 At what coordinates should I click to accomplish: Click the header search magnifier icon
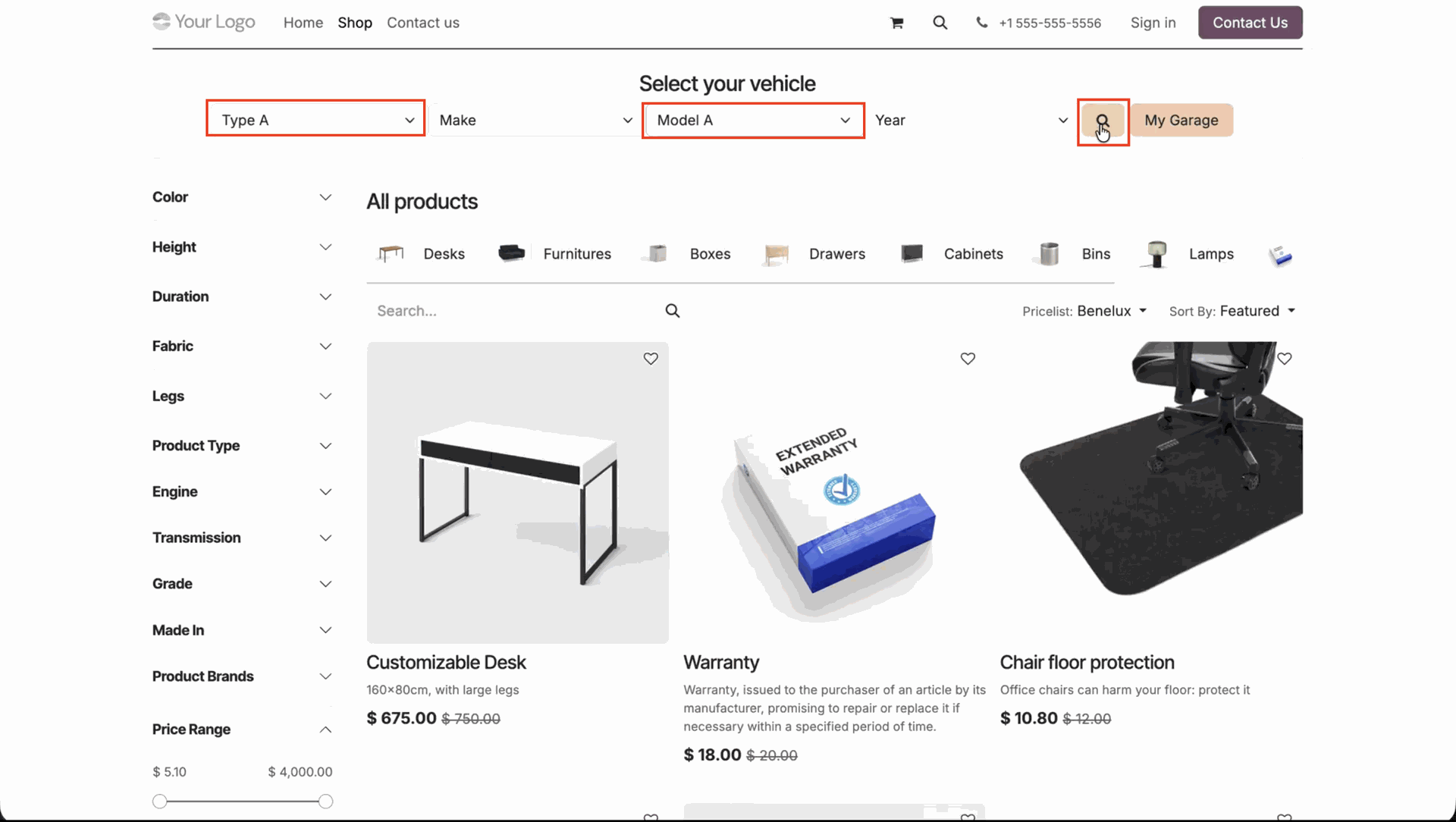tap(940, 23)
